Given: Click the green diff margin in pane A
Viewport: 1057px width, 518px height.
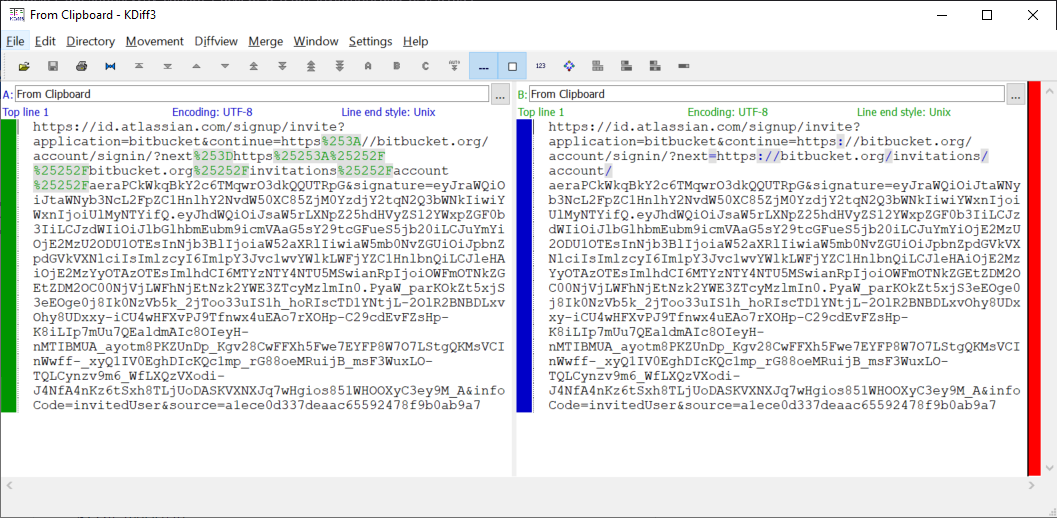Looking at the screenshot, I should tap(8, 265).
